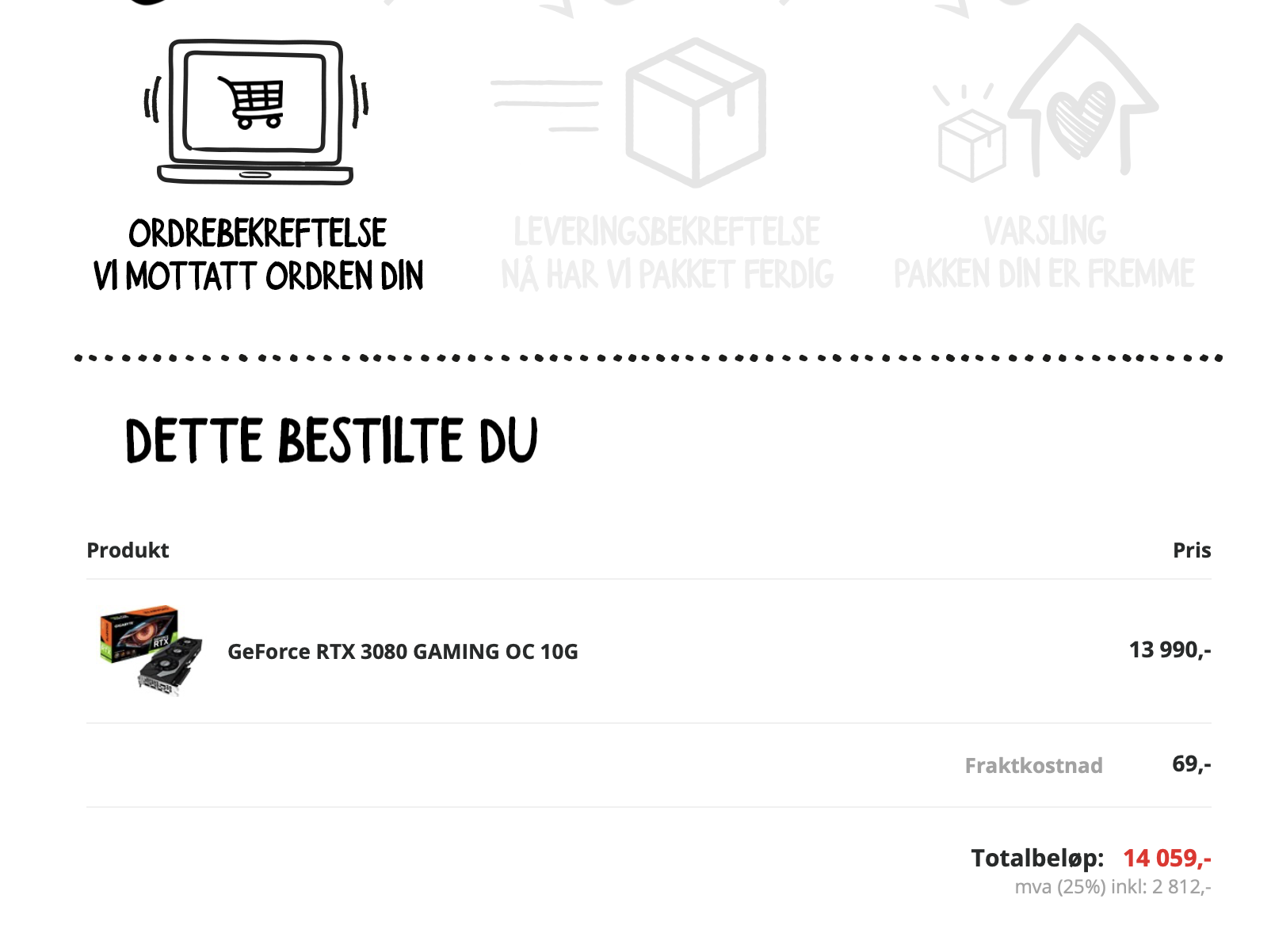Click the Pris column header
The height and width of the screenshot is (952, 1271).
click(x=1192, y=550)
